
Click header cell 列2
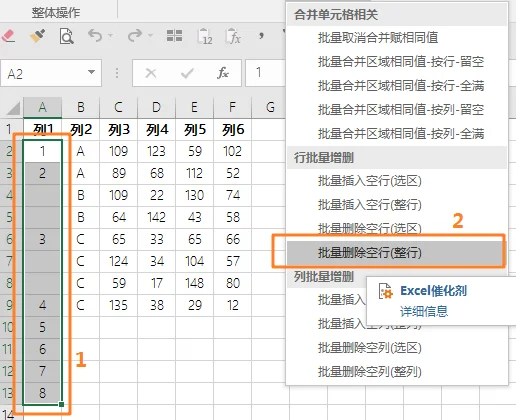click(80, 129)
